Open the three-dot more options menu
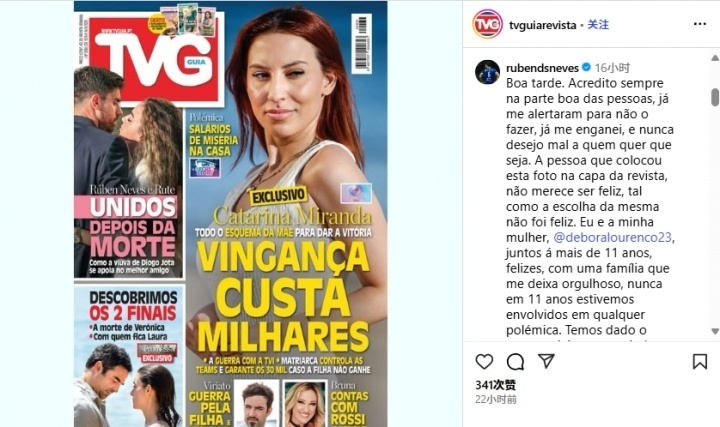 [700, 24]
